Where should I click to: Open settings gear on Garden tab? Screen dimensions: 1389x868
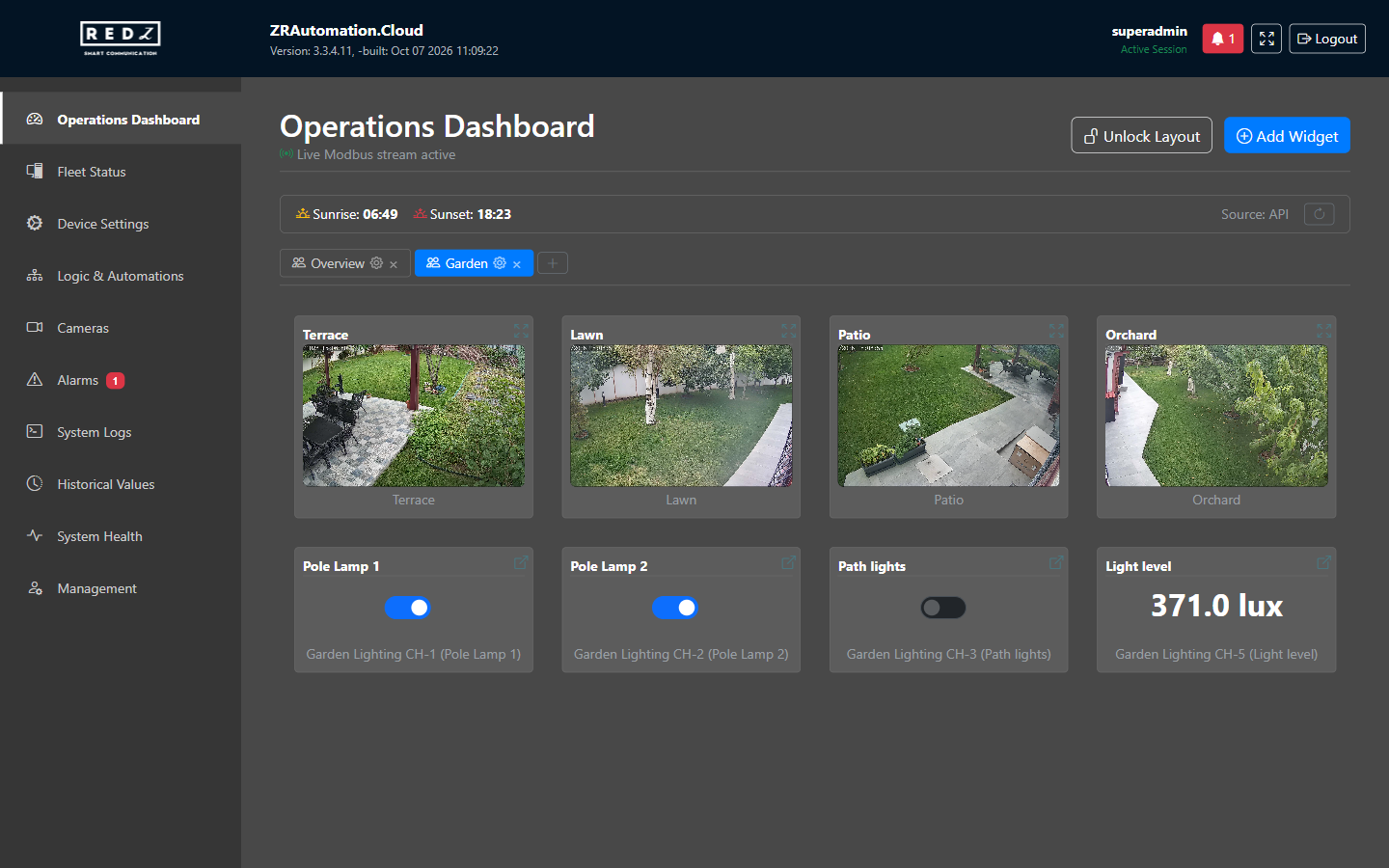tap(500, 263)
